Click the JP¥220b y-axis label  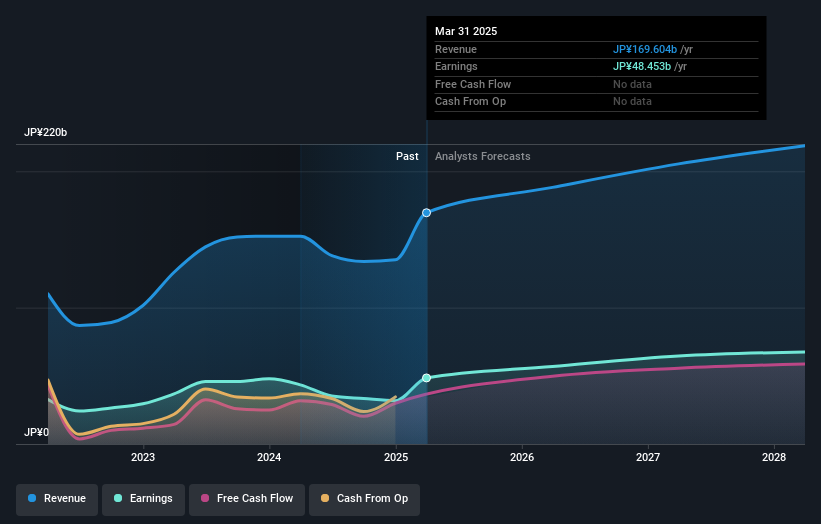46,132
